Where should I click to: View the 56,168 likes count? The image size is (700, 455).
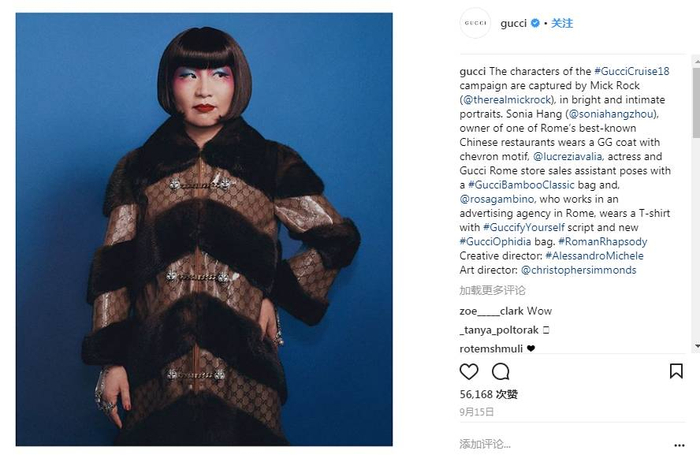click(x=488, y=394)
